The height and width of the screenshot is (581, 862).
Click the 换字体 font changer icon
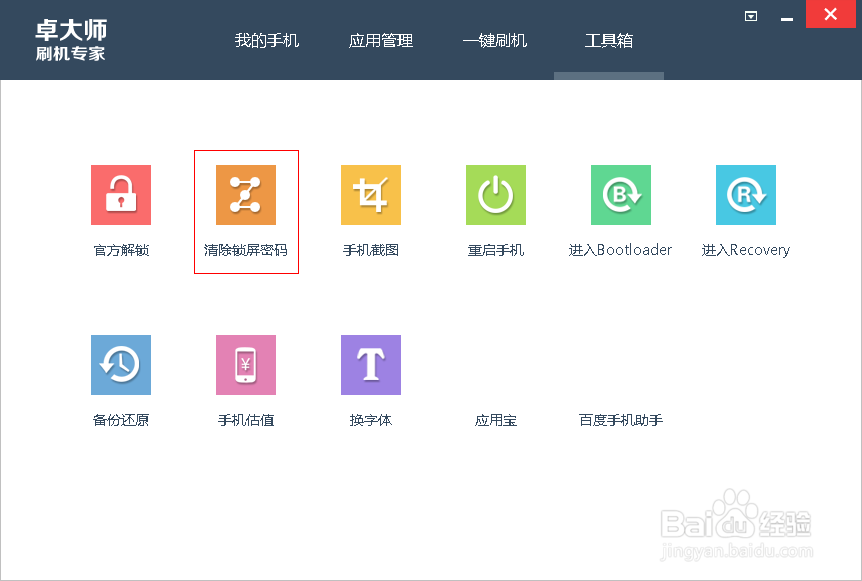tap(370, 364)
